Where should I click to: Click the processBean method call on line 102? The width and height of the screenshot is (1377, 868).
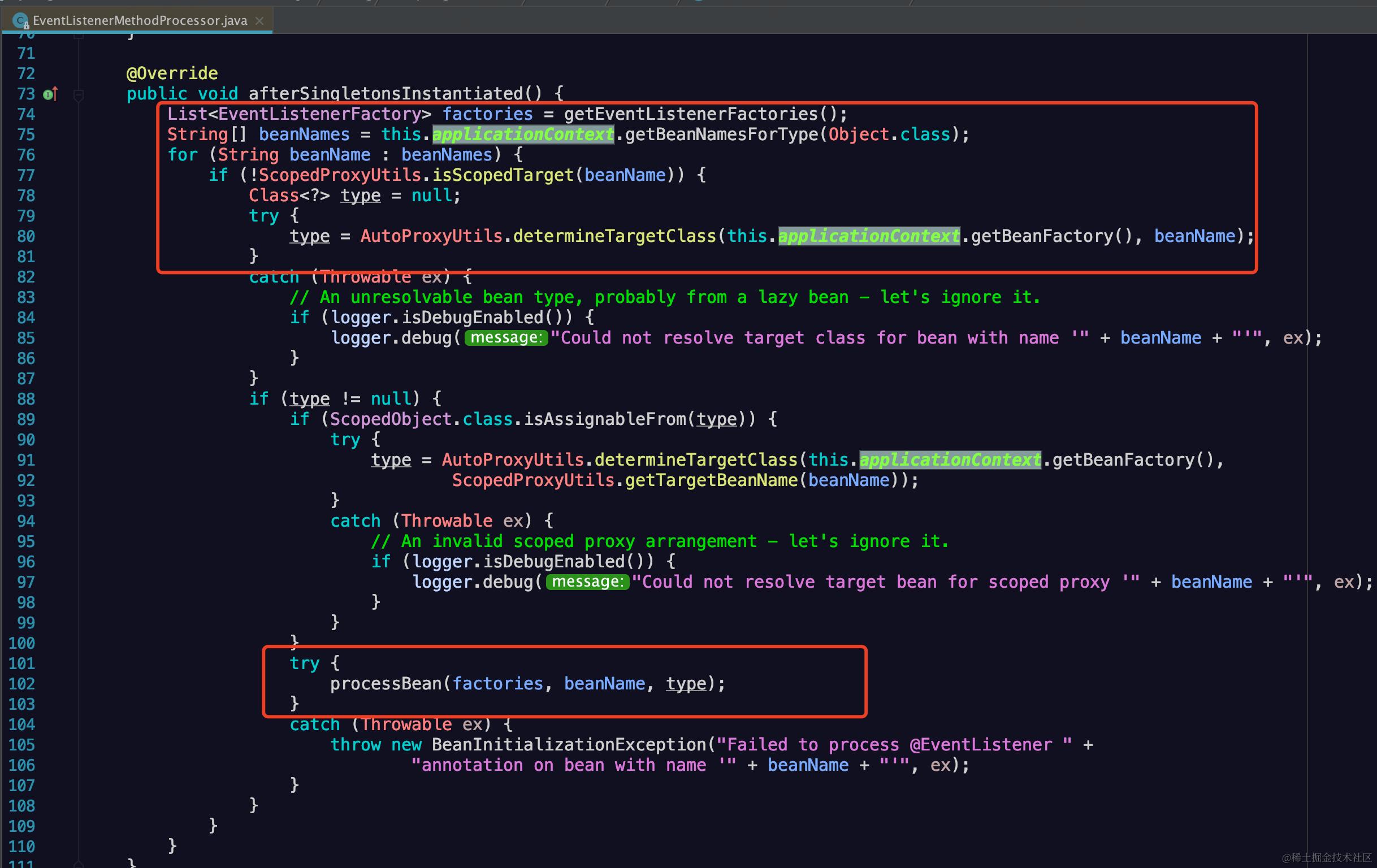[386, 684]
